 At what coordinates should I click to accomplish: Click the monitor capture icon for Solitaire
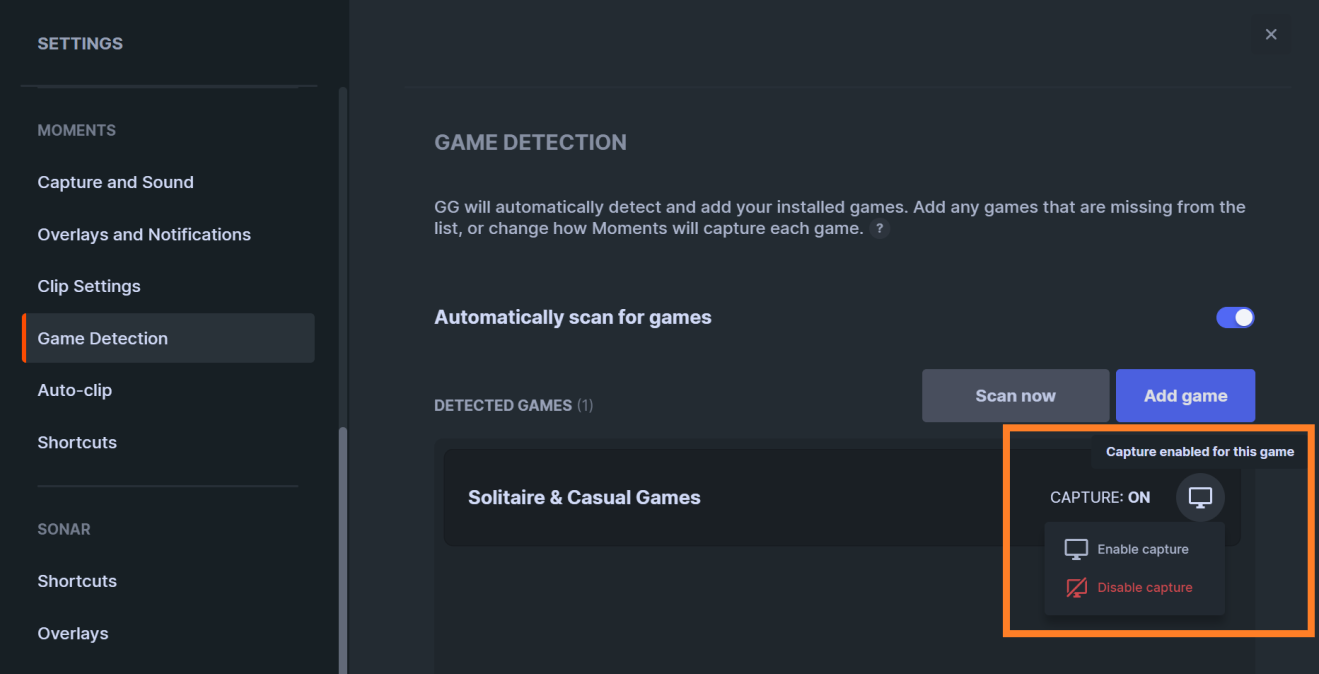(1200, 497)
